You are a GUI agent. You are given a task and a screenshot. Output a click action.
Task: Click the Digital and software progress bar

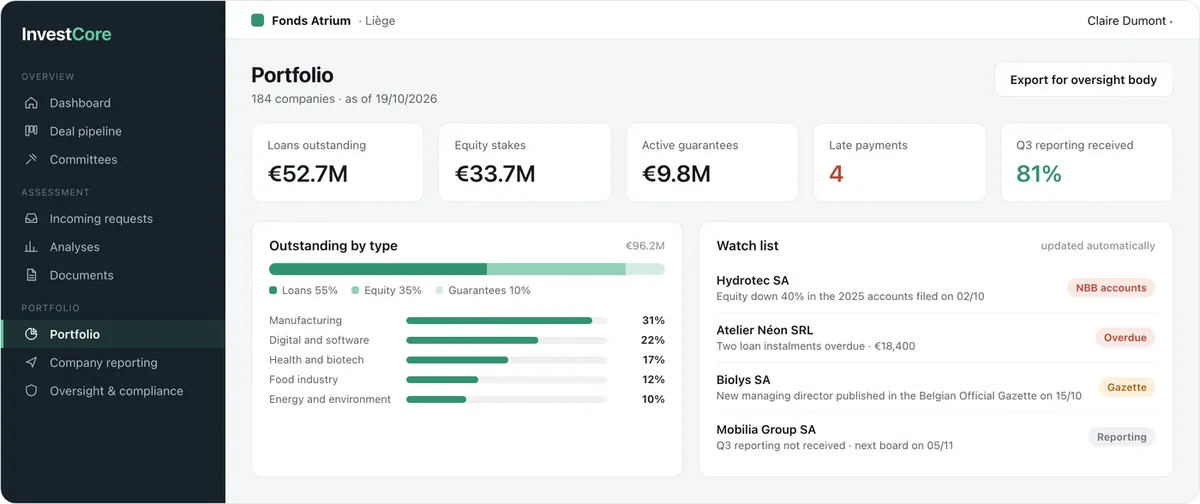pos(506,340)
